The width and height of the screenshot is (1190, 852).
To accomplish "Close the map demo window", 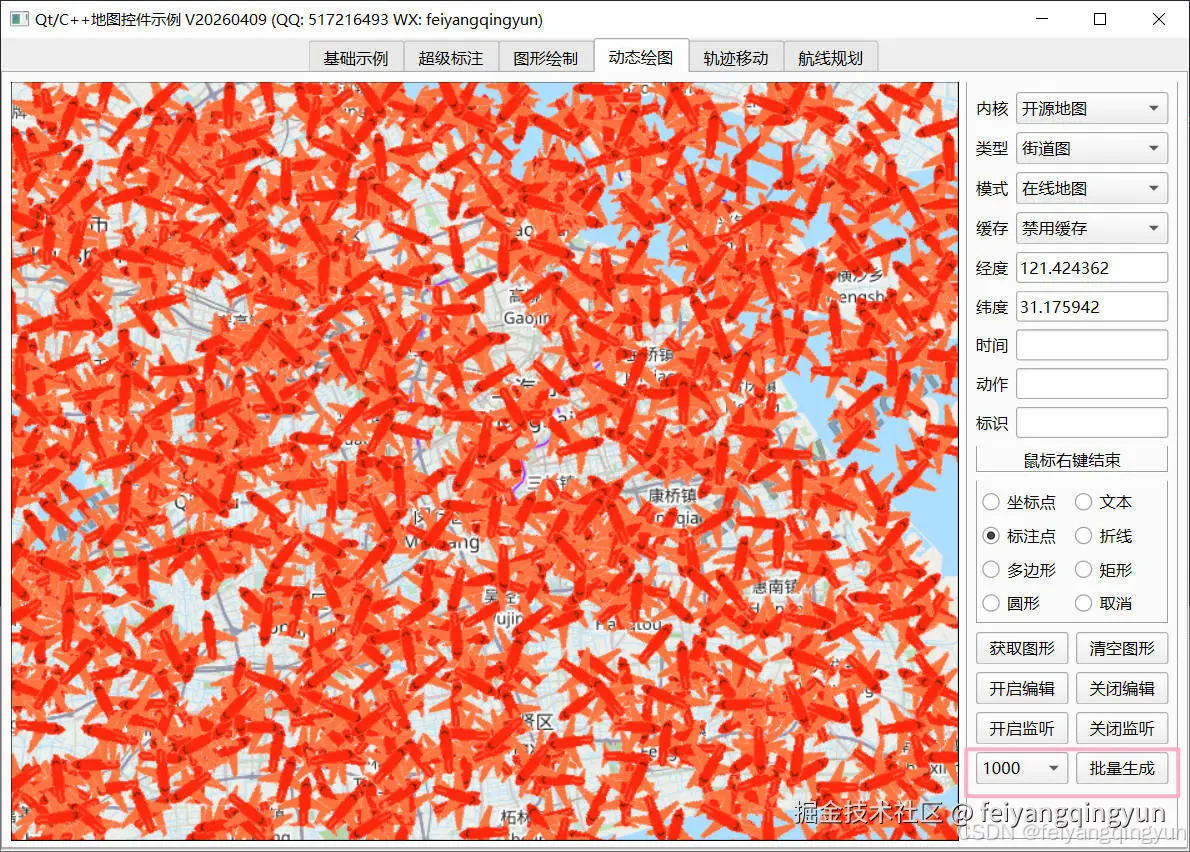I will click(1158, 19).
